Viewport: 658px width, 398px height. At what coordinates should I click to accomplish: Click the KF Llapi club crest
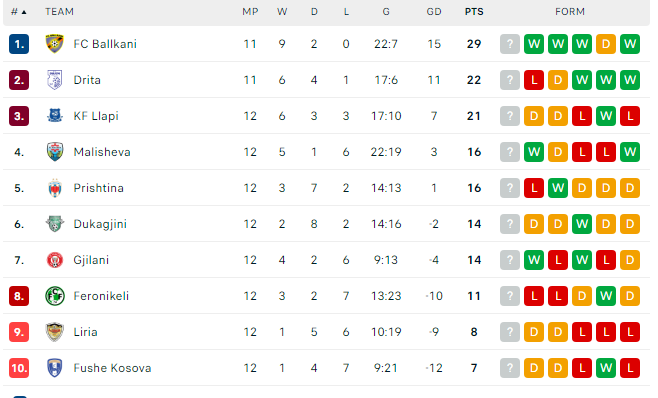point(55,116)
